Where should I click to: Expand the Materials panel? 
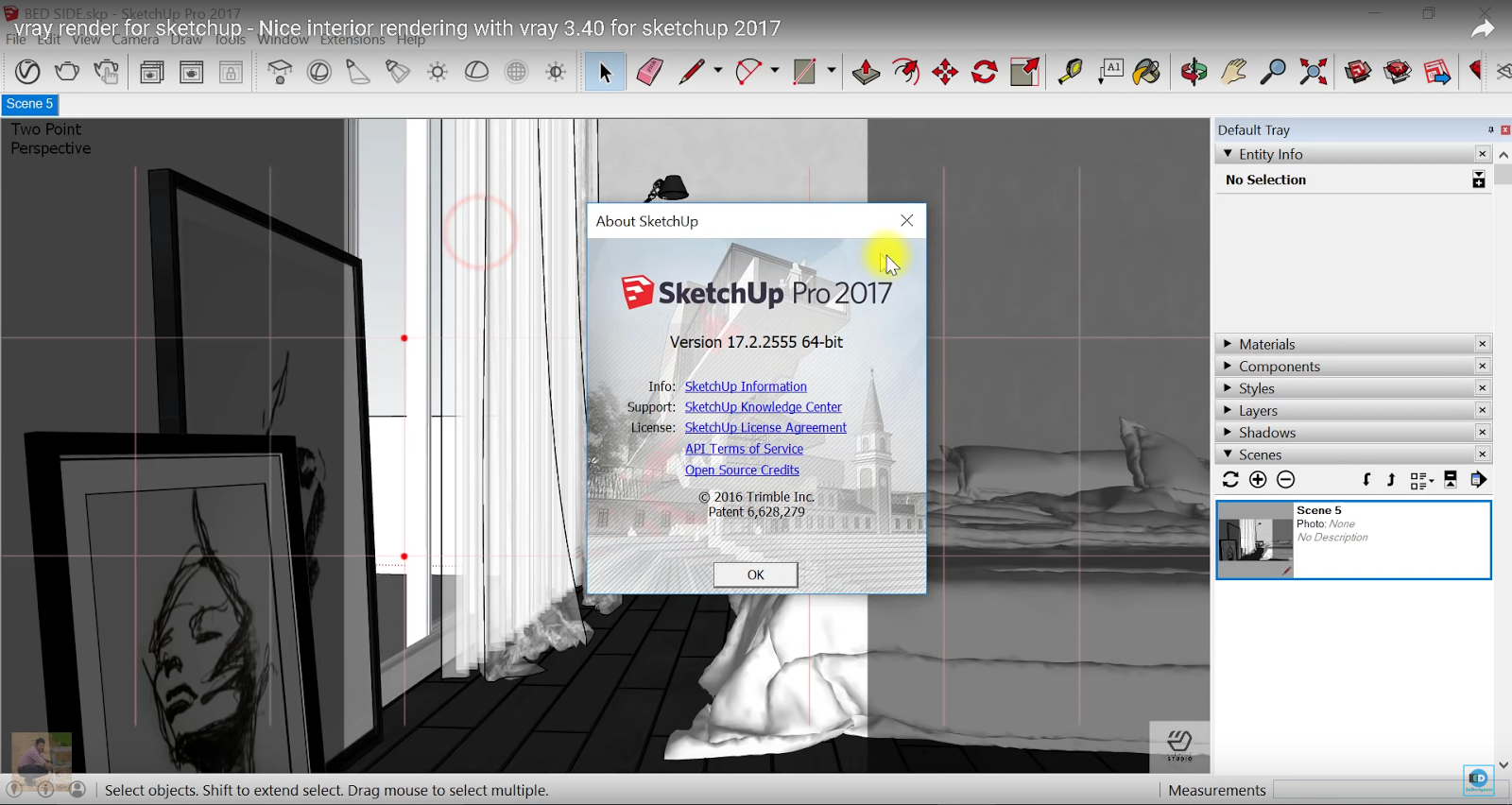1228,344
